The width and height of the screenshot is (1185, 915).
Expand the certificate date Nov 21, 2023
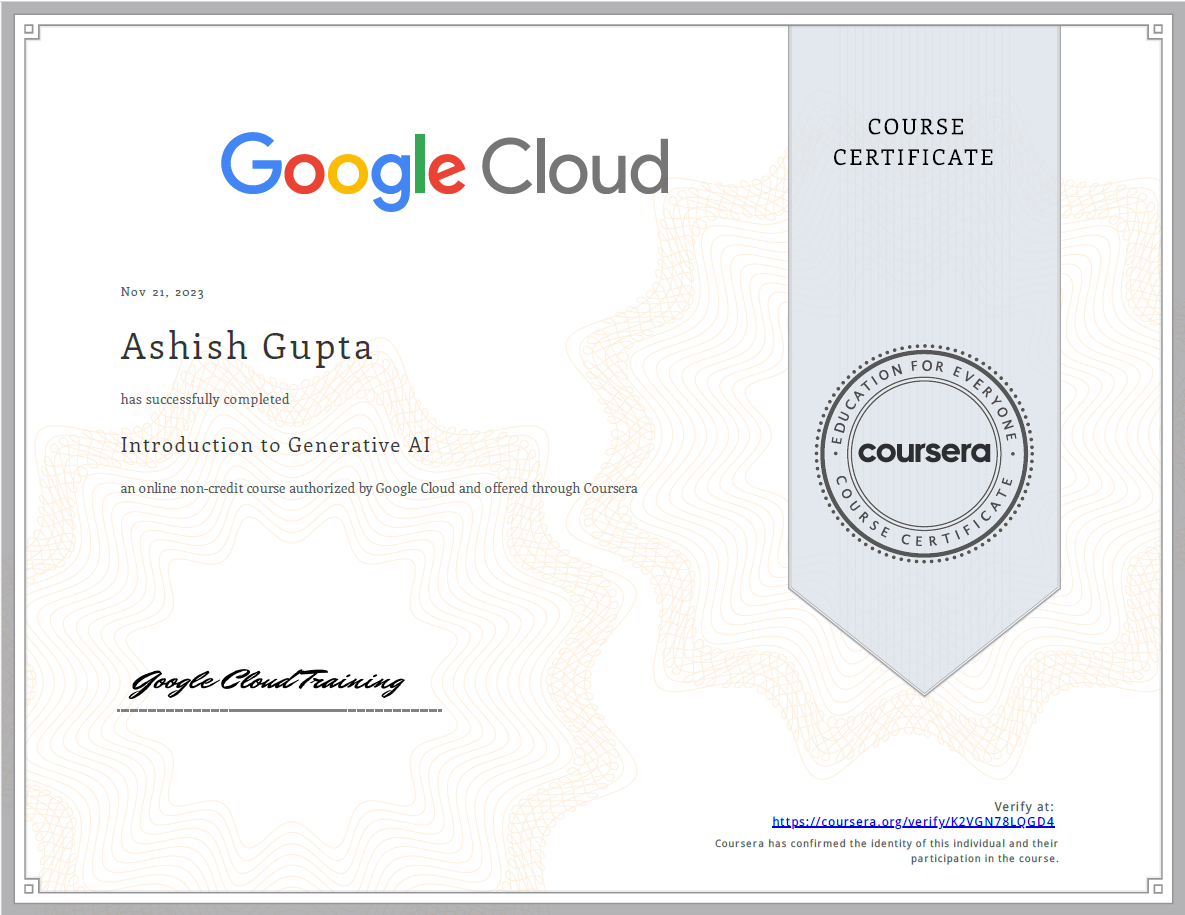[x=161, y=292]
